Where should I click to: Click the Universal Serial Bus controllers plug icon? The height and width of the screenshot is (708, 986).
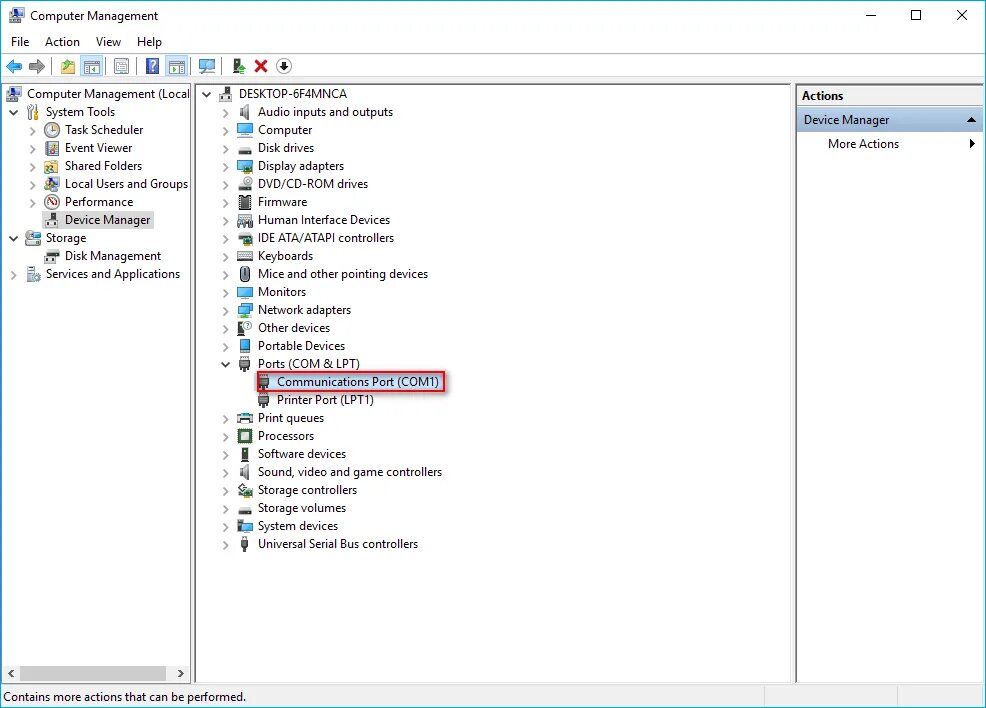(245, 544)
